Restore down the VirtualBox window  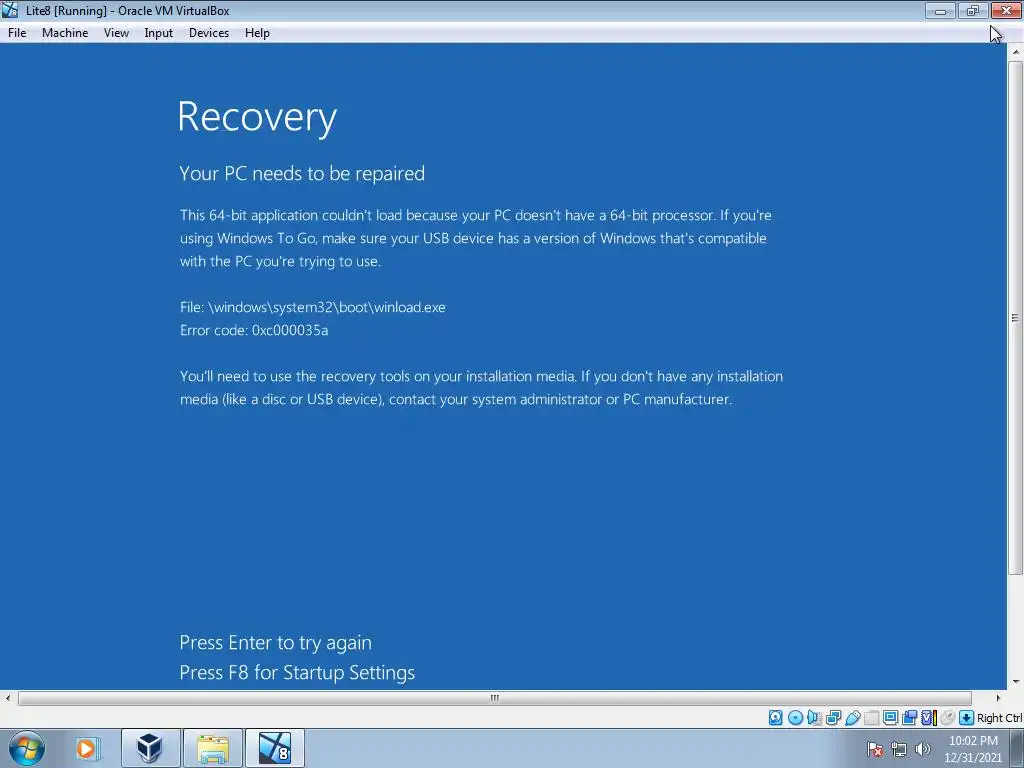pos(973,10)
